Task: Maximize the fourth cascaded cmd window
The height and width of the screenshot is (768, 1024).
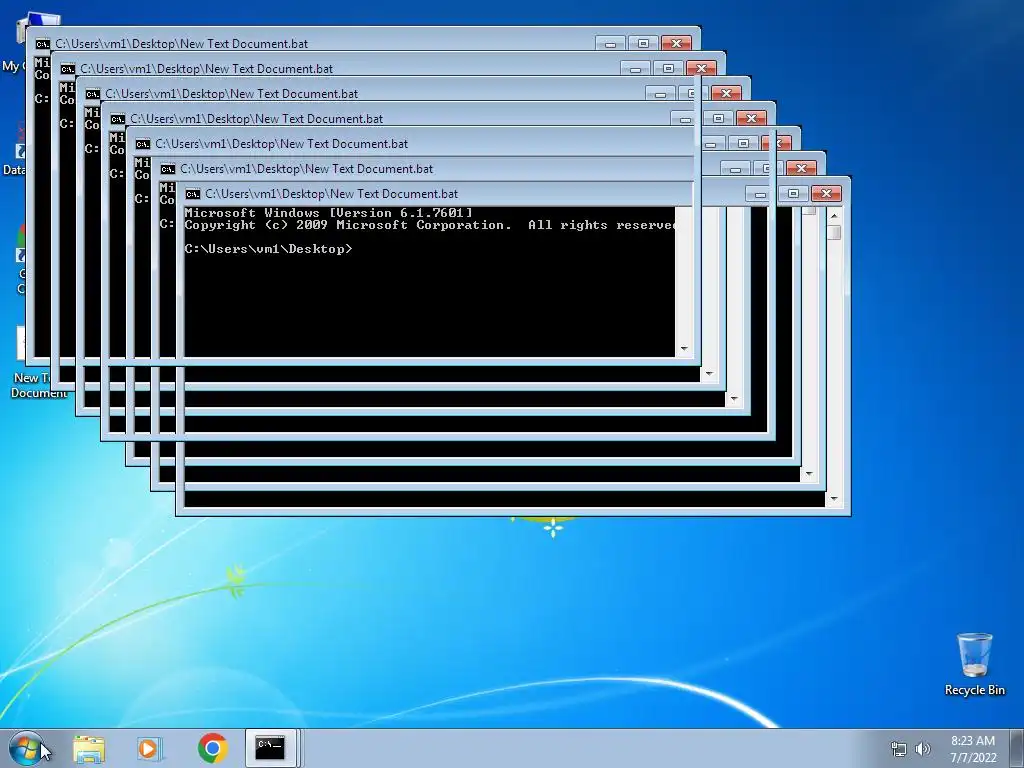Action: (718, 118)
